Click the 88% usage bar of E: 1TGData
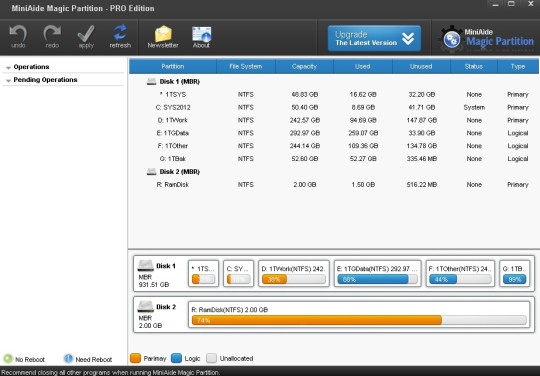This screenshot has width=540, height=376. point(377,279)
